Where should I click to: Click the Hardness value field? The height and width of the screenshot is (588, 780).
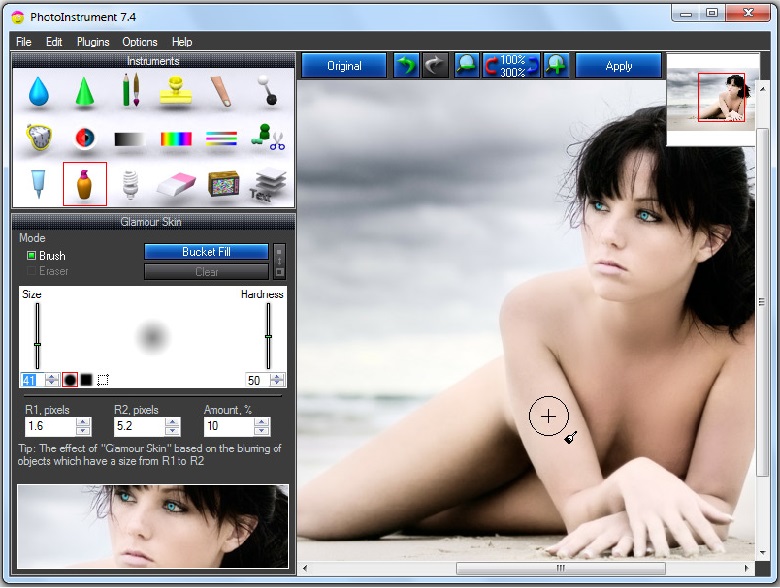pos(257,381)
